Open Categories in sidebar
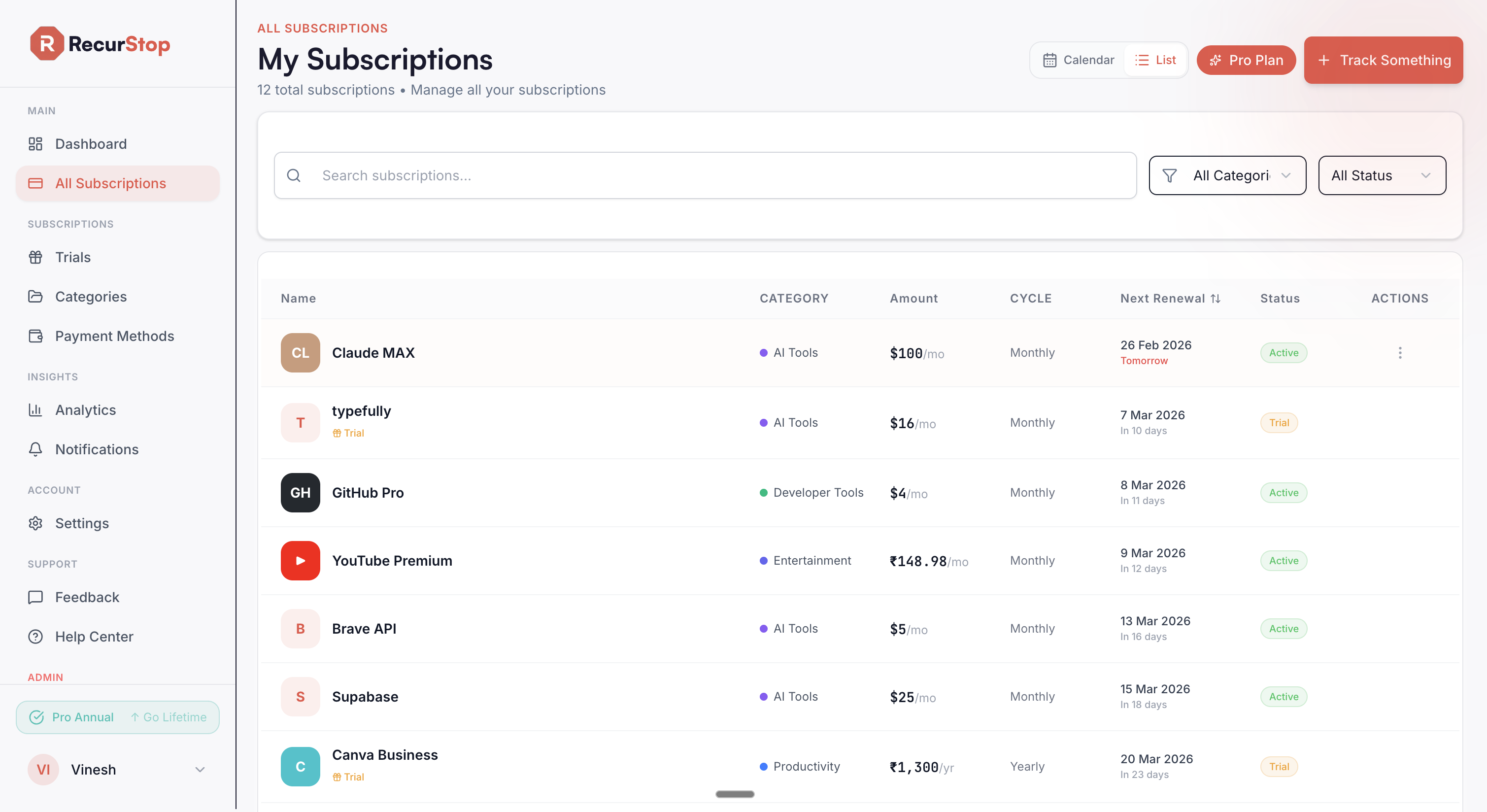This screenshot has height=812, width=1487. click(x=91, y=297)
